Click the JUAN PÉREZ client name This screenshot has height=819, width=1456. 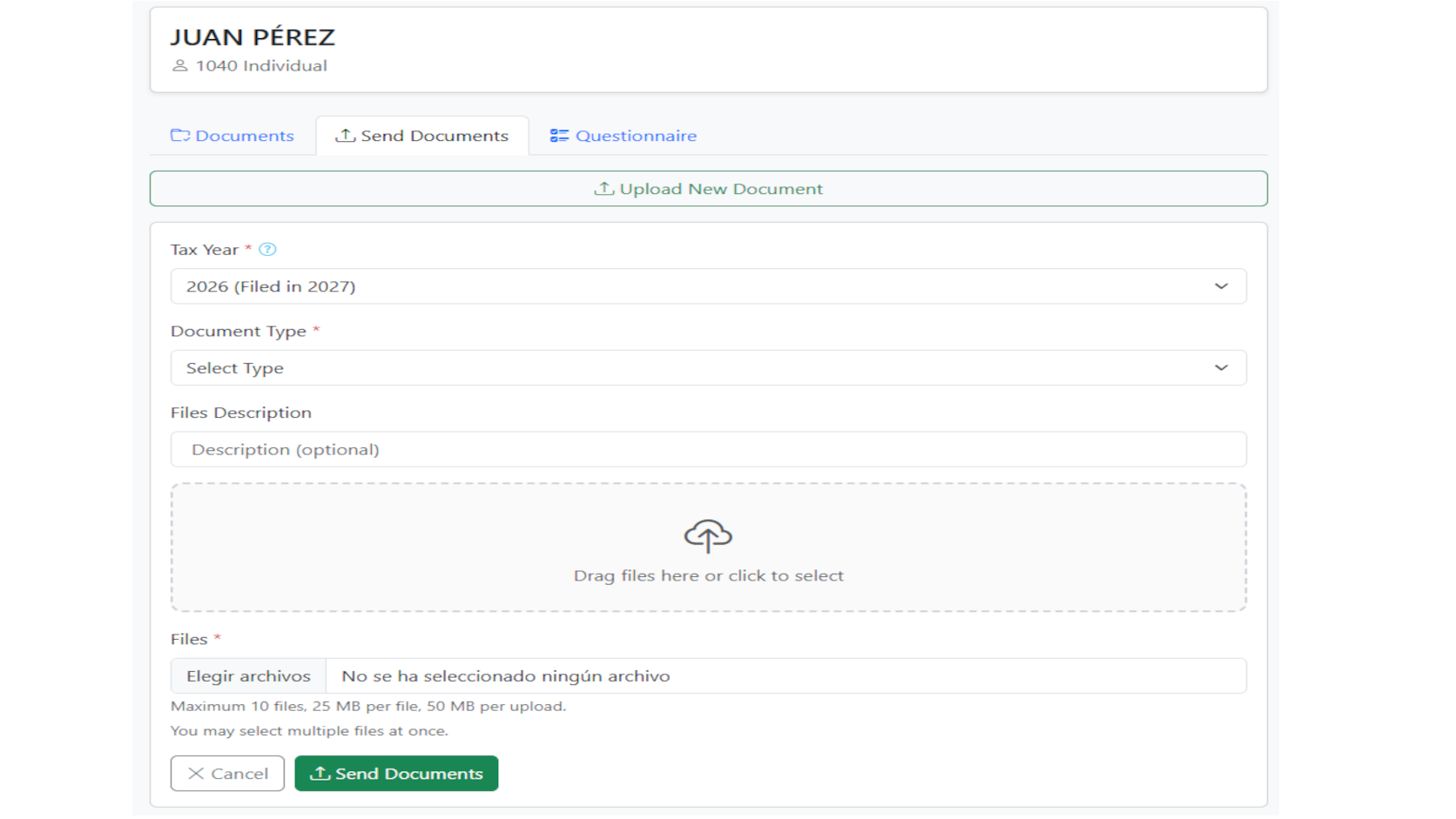[253, 37]
